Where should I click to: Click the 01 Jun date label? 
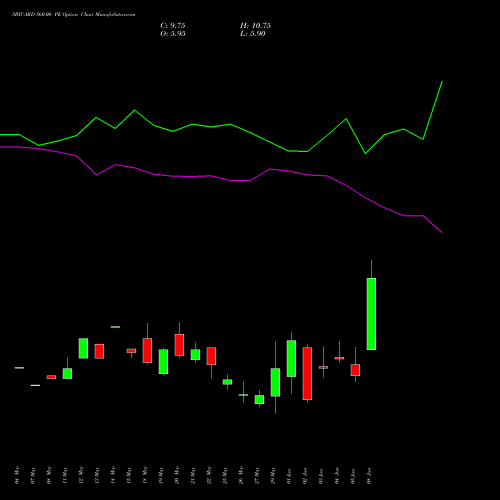click(289, 475)
